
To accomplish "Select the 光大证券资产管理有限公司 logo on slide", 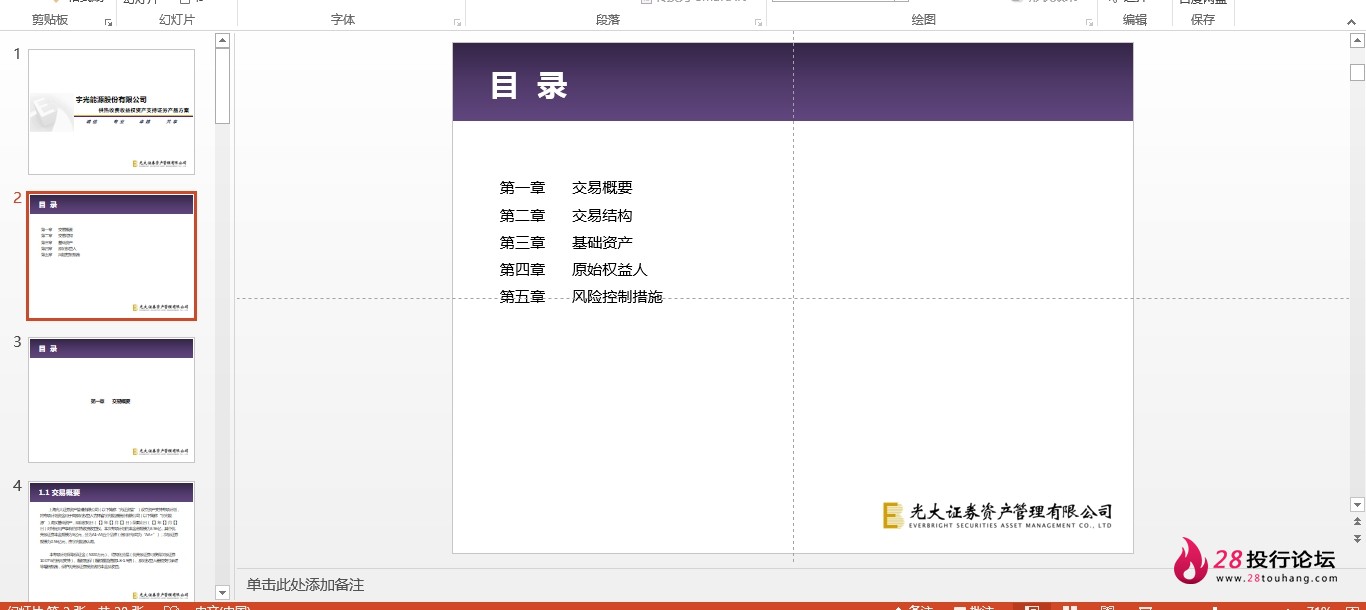I will click(997, 515).
